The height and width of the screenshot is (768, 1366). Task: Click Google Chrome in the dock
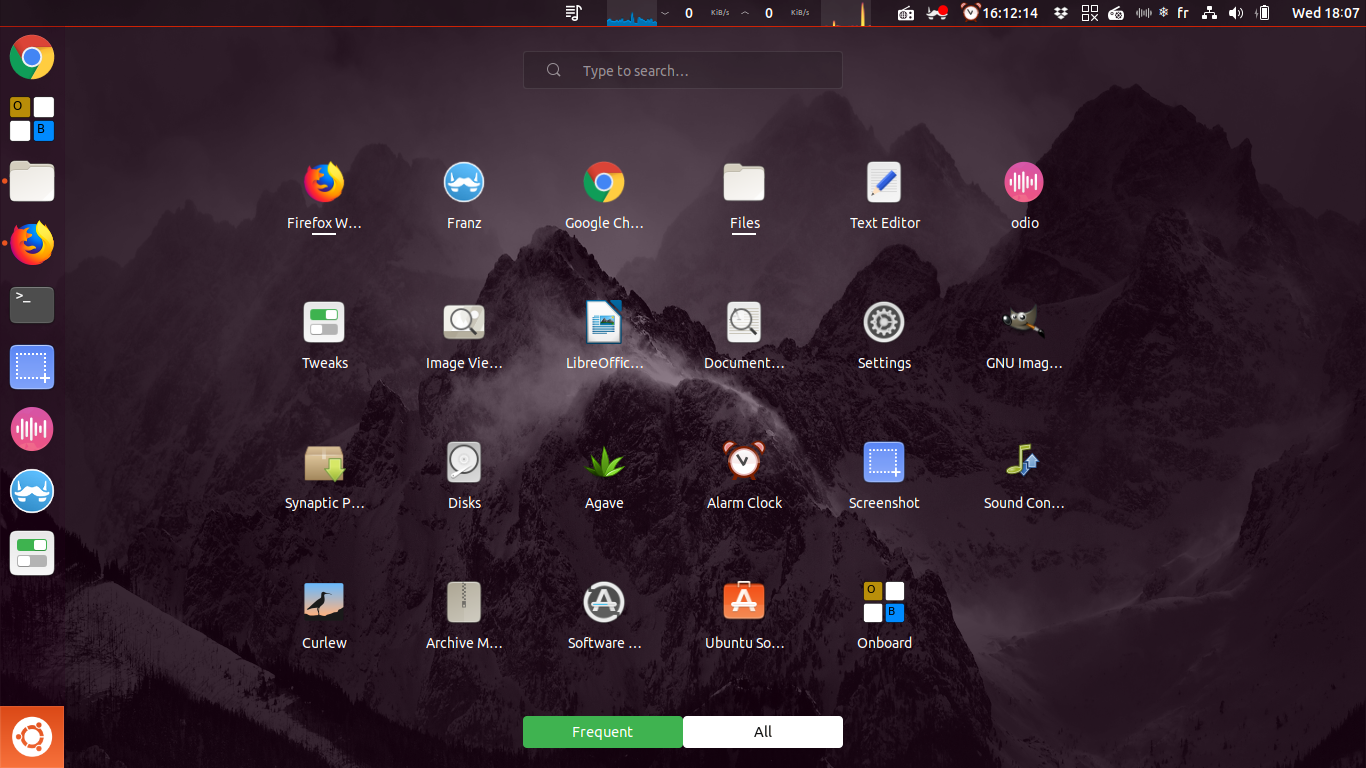[x=32, y=57]
